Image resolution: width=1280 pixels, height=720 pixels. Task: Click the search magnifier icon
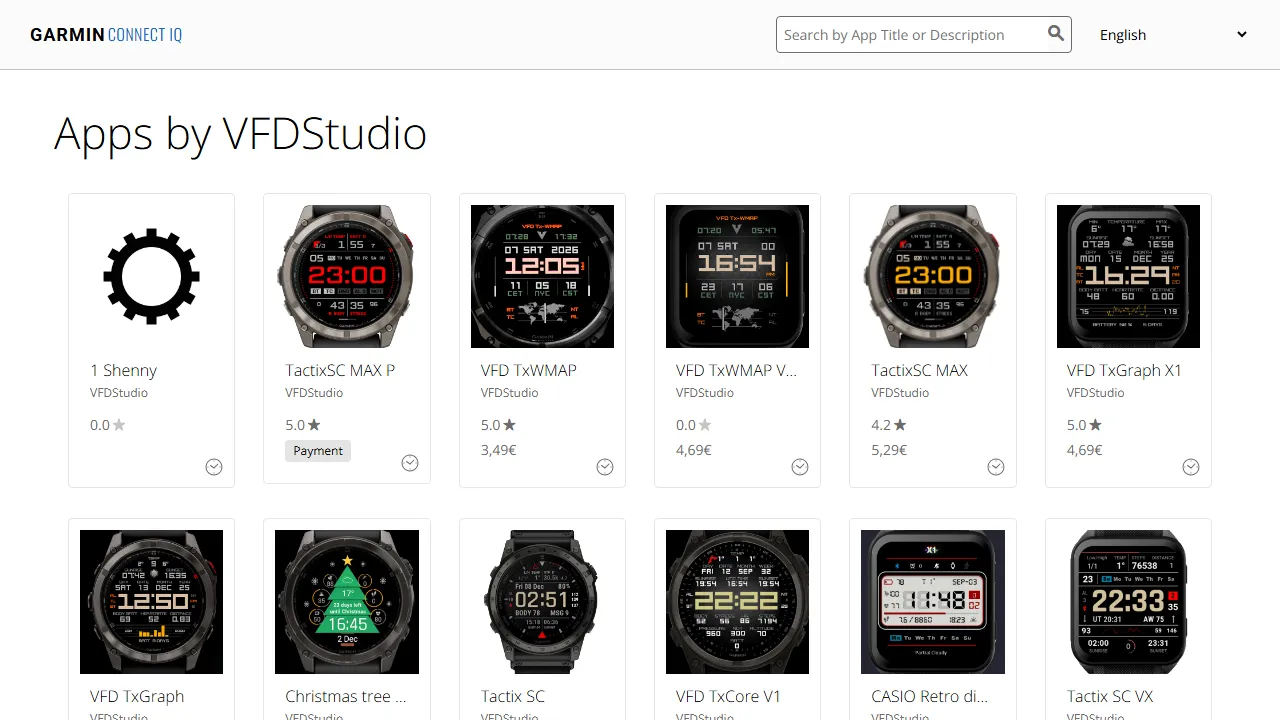click(1056, 33)
